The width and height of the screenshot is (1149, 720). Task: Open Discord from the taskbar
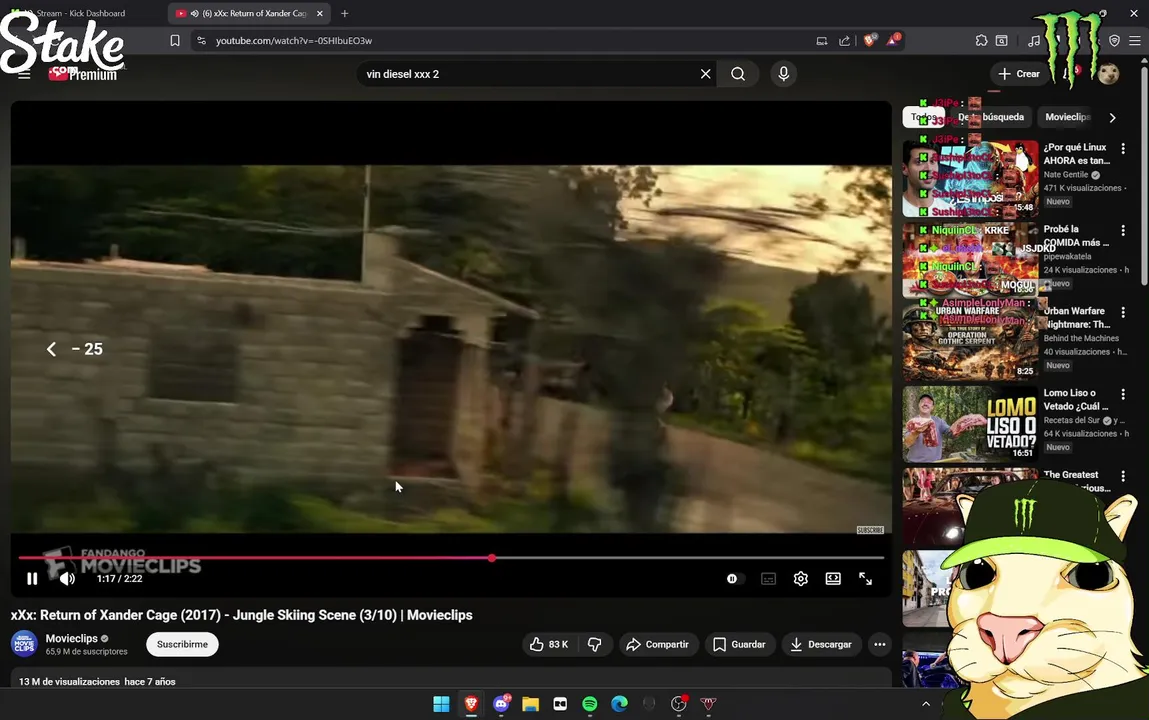[501, 704]
